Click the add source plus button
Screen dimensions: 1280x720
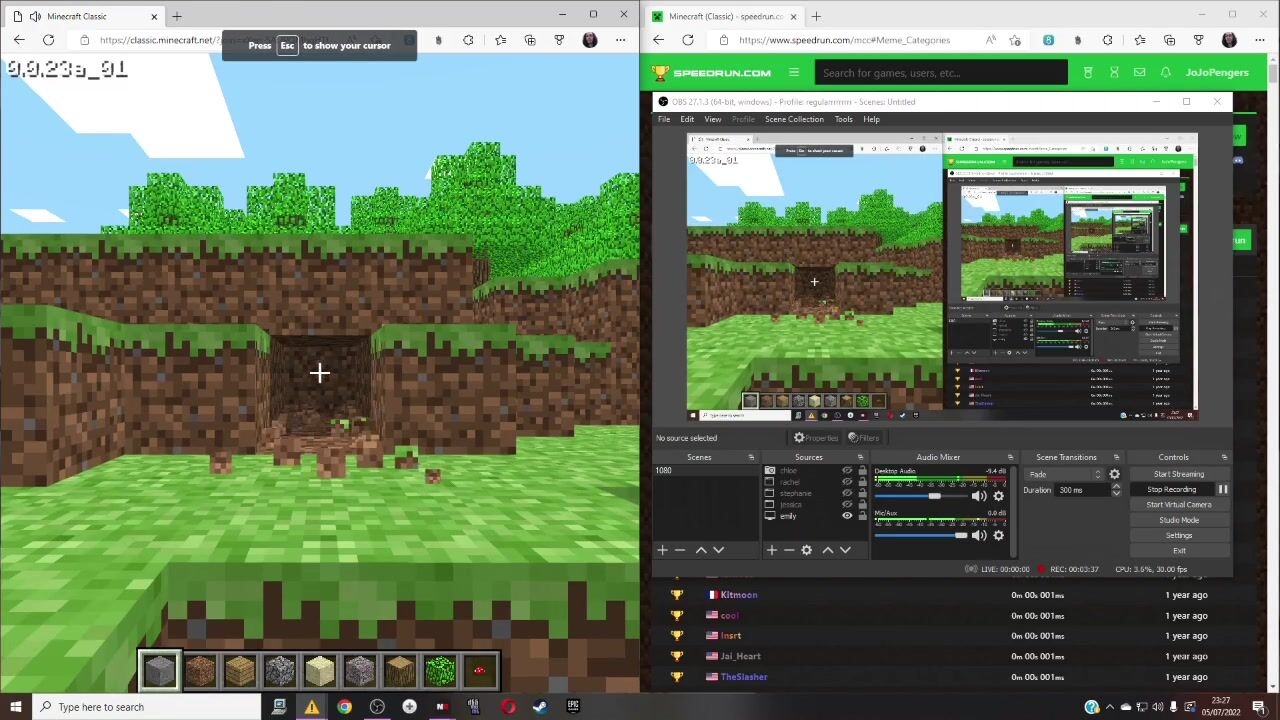click(x=771, y=550)
